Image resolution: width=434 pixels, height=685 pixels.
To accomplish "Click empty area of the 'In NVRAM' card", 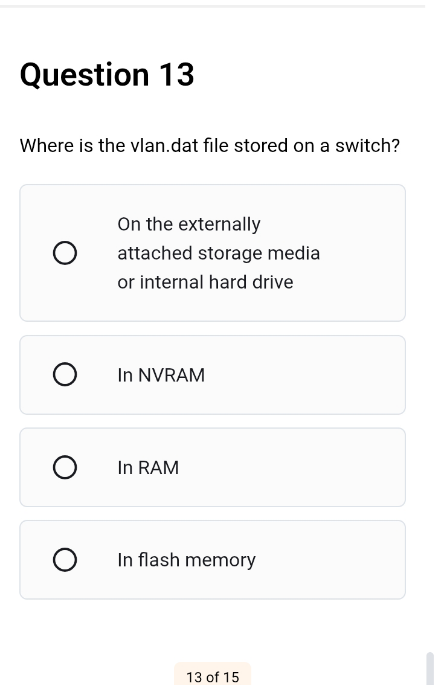I will tap(306, 375).
